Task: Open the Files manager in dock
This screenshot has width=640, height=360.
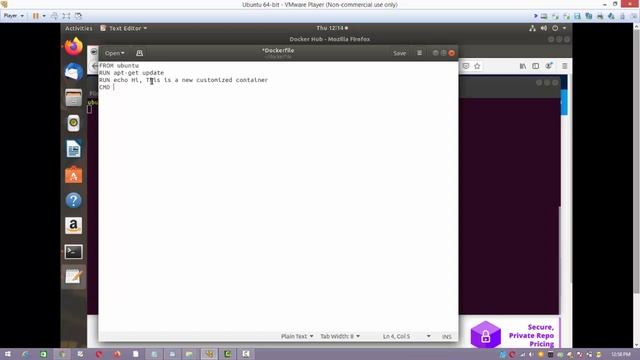Action: tap(73, 98)
